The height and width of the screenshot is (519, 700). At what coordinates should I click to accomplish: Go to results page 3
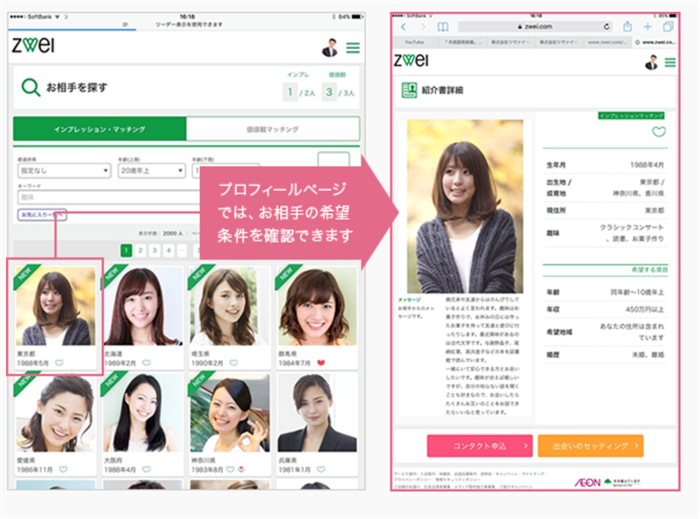point(154,250)
